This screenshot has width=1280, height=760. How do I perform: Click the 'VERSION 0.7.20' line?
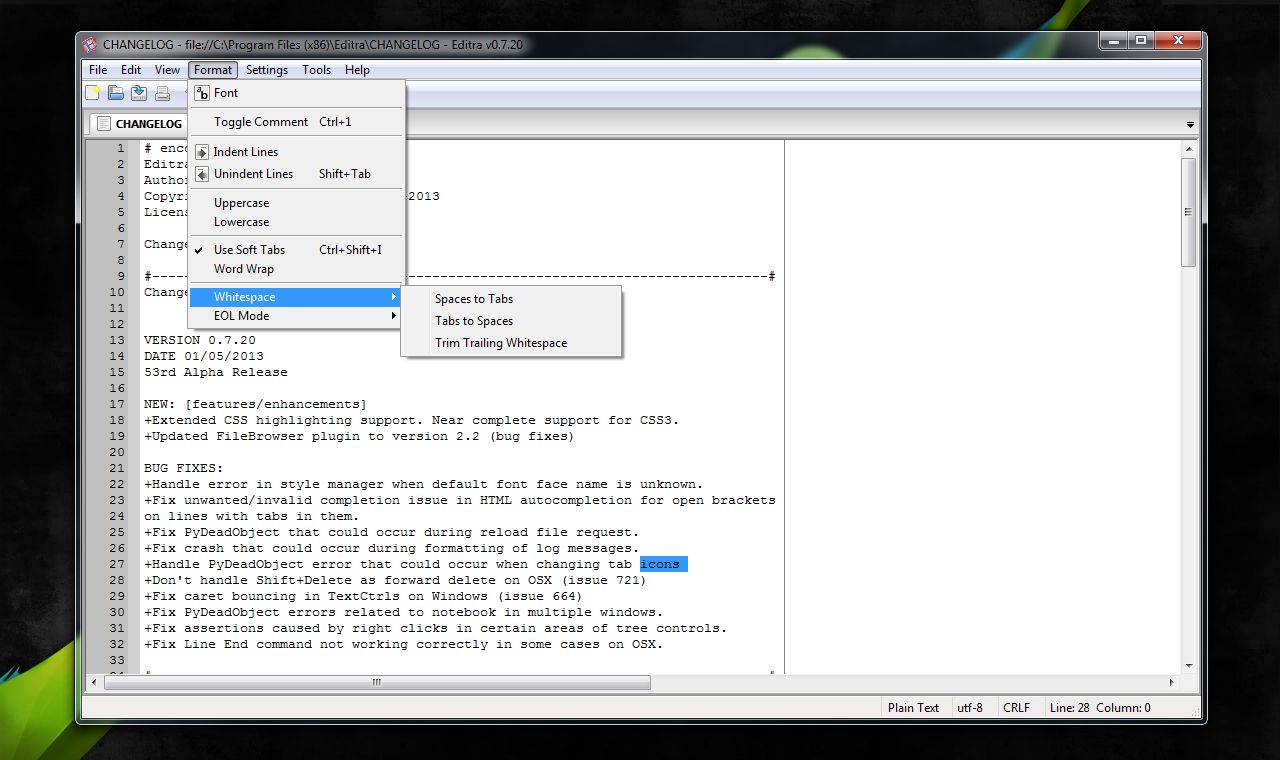(x=200, y=340)
